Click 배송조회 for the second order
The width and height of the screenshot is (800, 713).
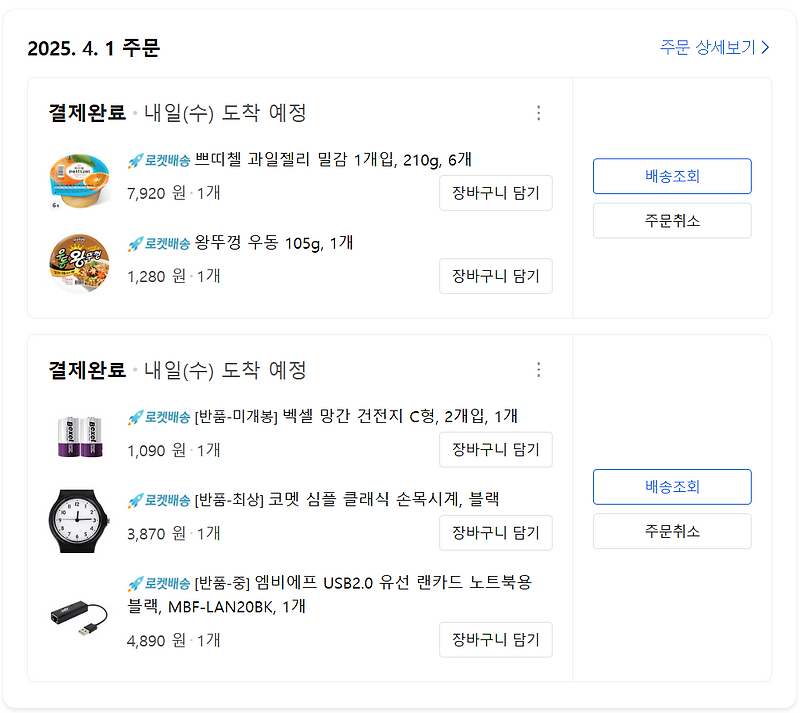[x=672, y=487]
